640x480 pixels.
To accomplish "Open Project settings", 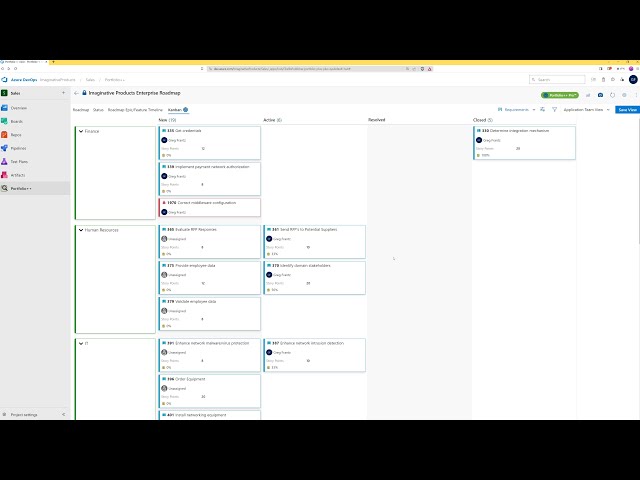I will pyautogui.click(x=24, y=414).
